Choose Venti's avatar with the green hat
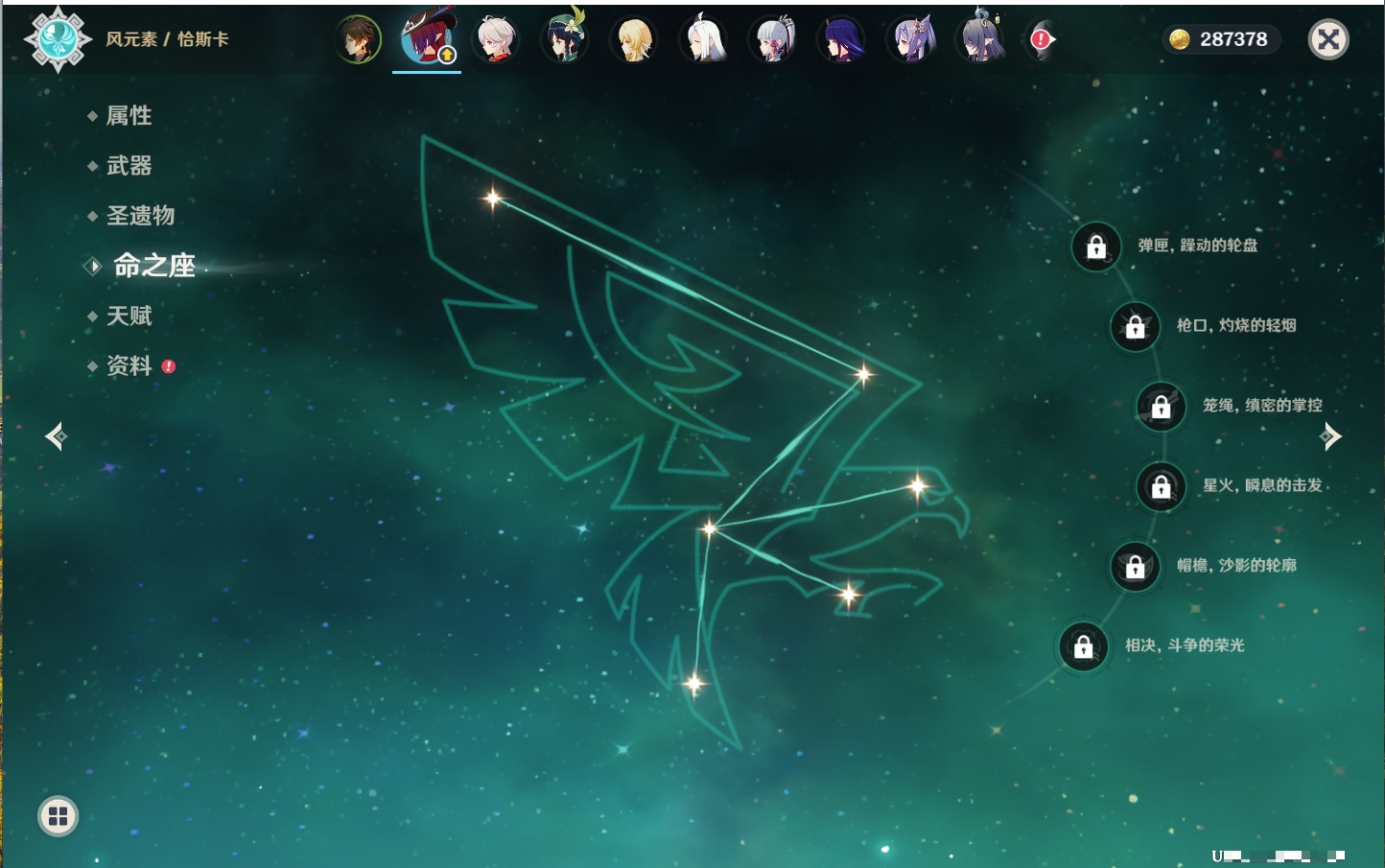1385x868 pixels. 565,38
